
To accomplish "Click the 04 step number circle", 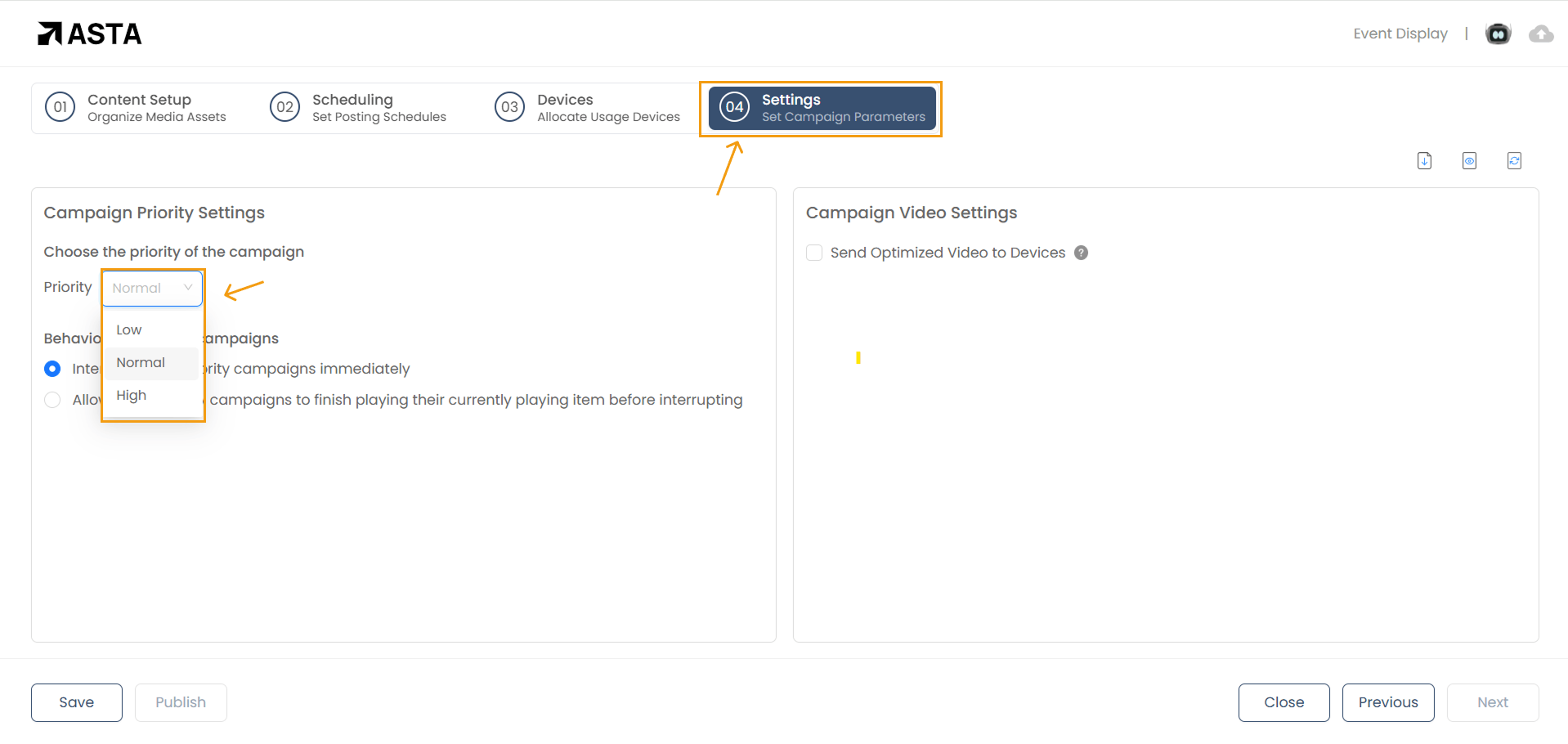I will [734, 107].
